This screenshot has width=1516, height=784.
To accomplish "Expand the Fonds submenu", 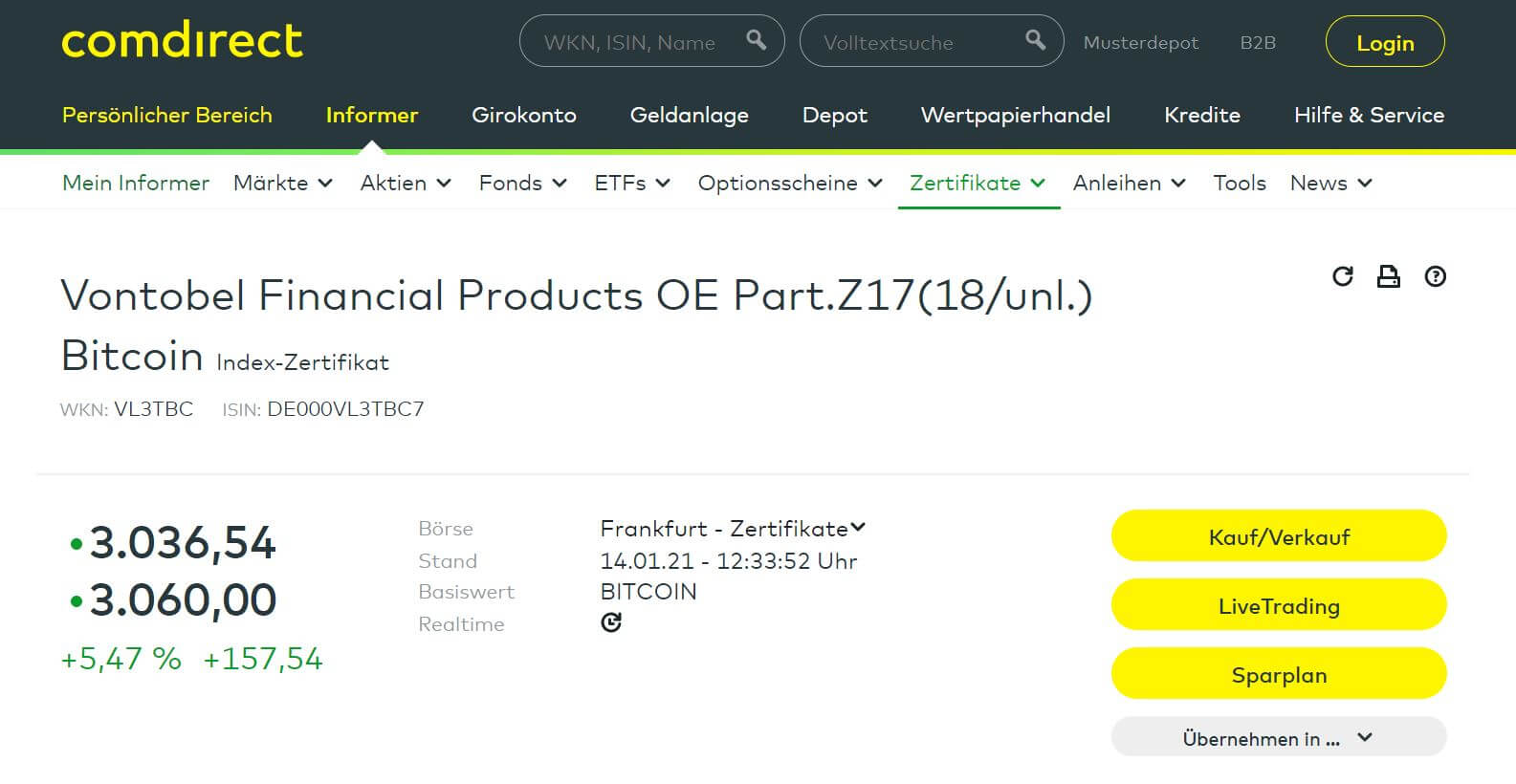I will click(523, 183).
